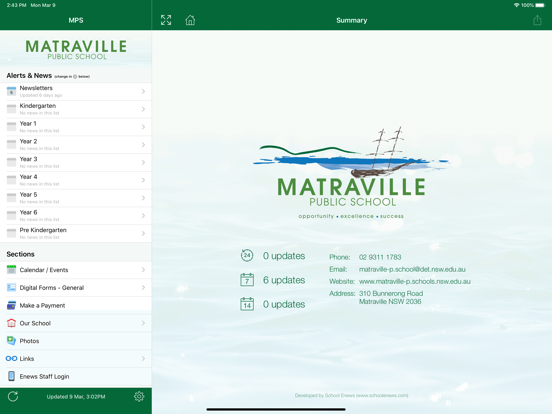This screenshot has height=414, width=552.
Task: Open website www.matraville-p.schools.nsw.edu.au
Action: [415, 281]
